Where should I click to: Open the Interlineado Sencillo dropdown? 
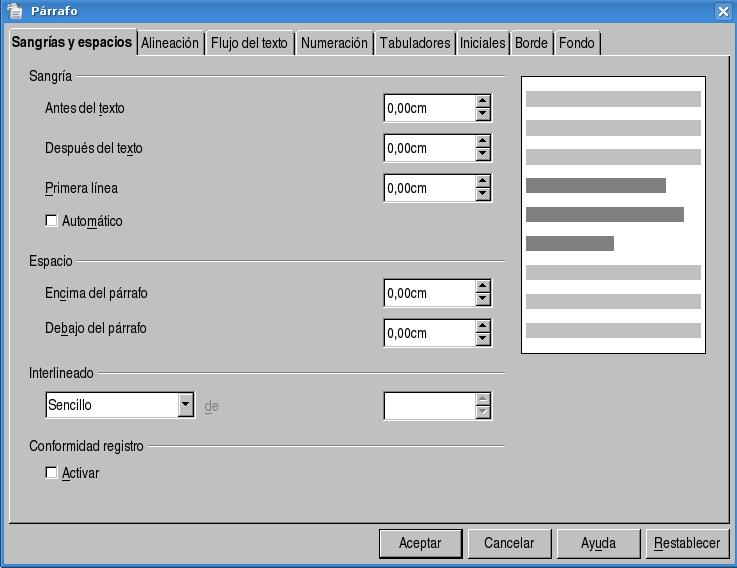pos(185,405)
